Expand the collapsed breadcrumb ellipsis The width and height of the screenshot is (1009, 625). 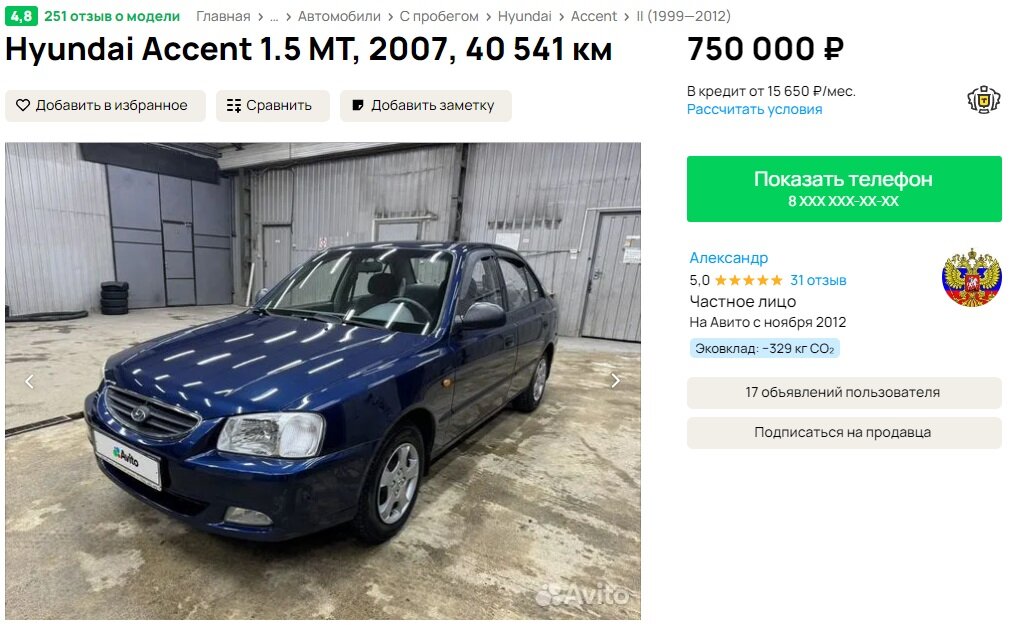[x=274, y=17]
